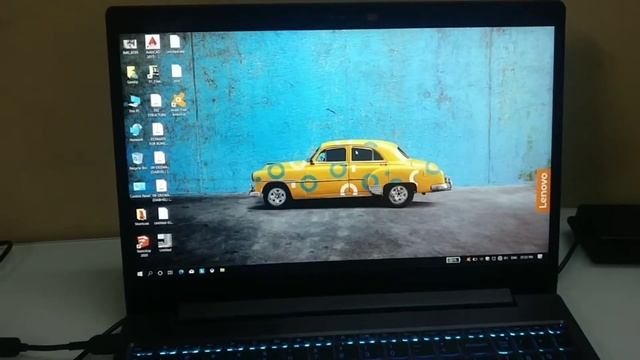
Task: Open the Network desktop icon
Action: click(x=136, y=133)
